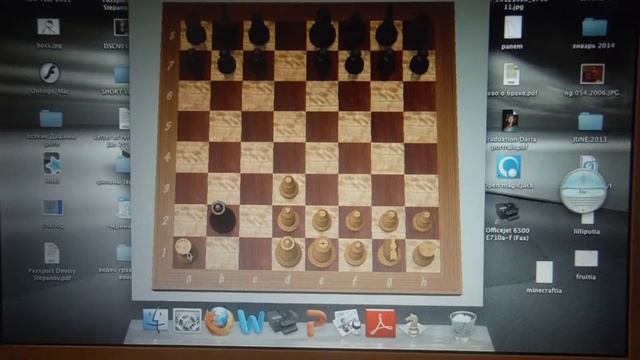This screenshot has width=640, height=360.
Task: Select the white pawn on d3
Action: (x=289, y=187)
